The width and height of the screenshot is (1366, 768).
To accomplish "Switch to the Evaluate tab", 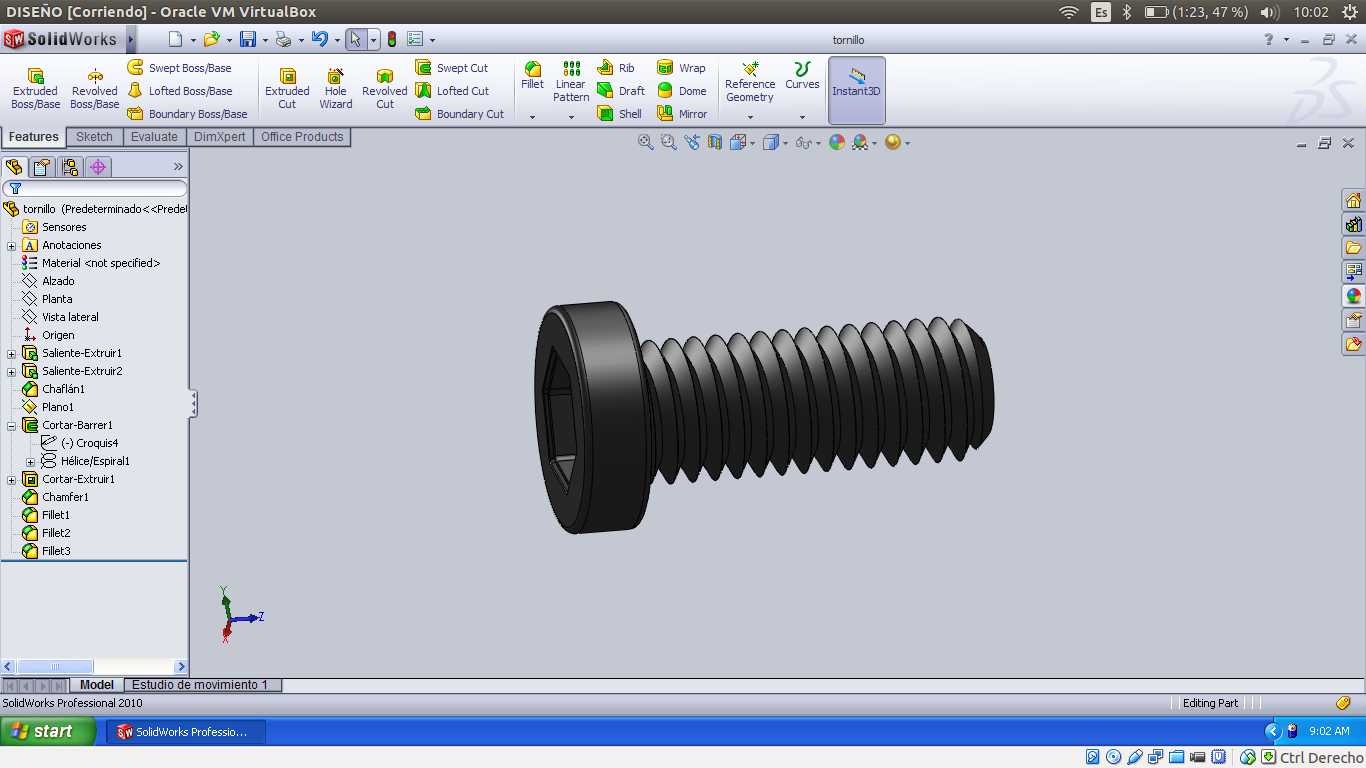I will [154, 137].
